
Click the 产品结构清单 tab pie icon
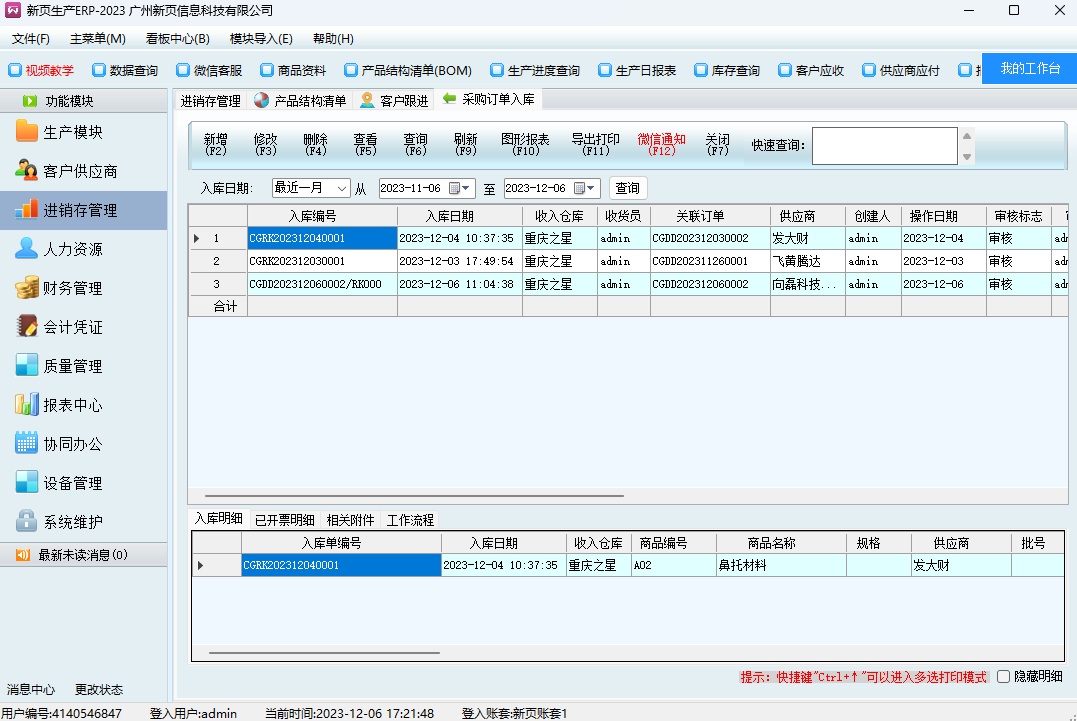(x=261, y=100)
